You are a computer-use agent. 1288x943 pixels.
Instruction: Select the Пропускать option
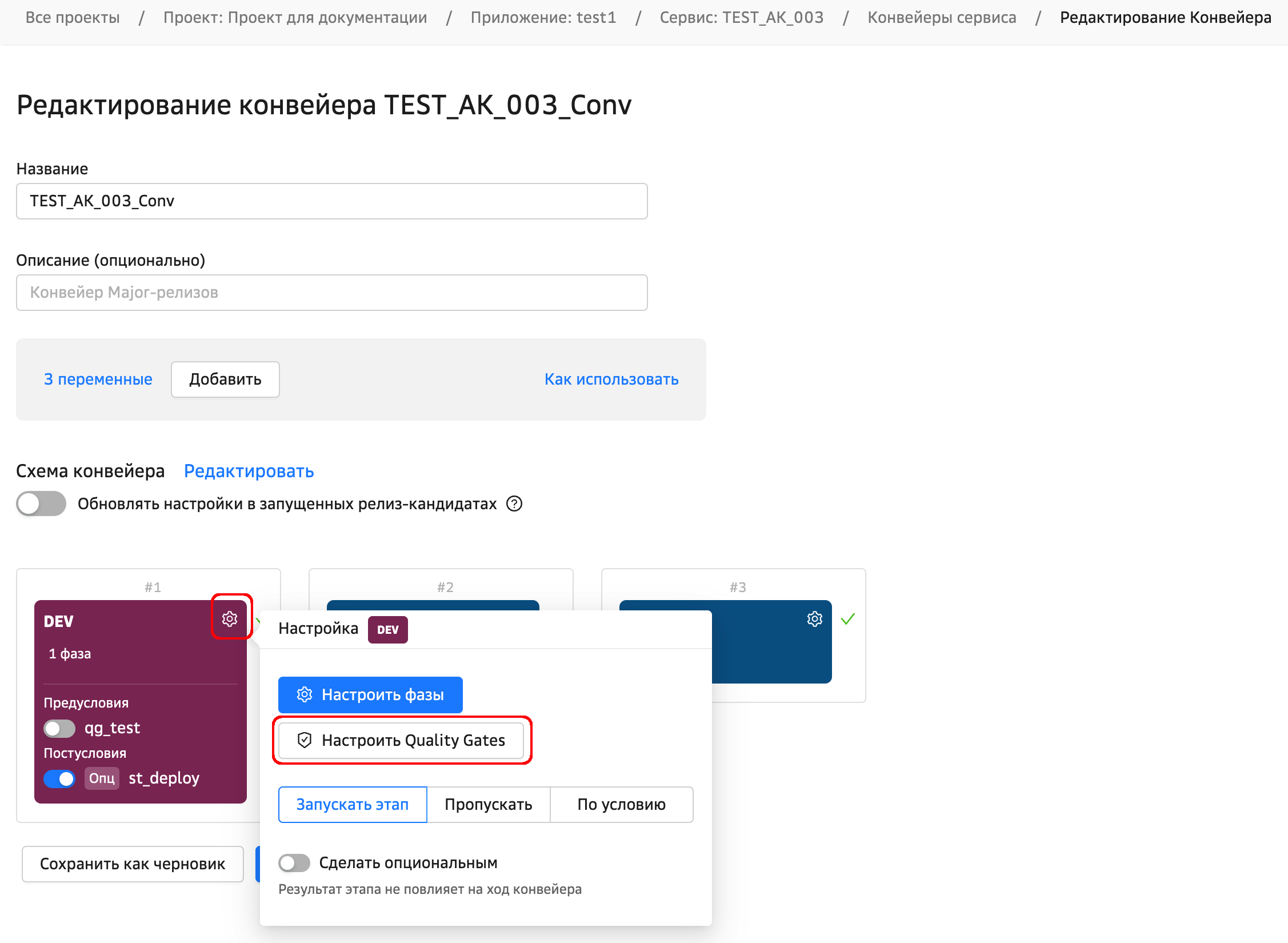[x=488, y=804]
